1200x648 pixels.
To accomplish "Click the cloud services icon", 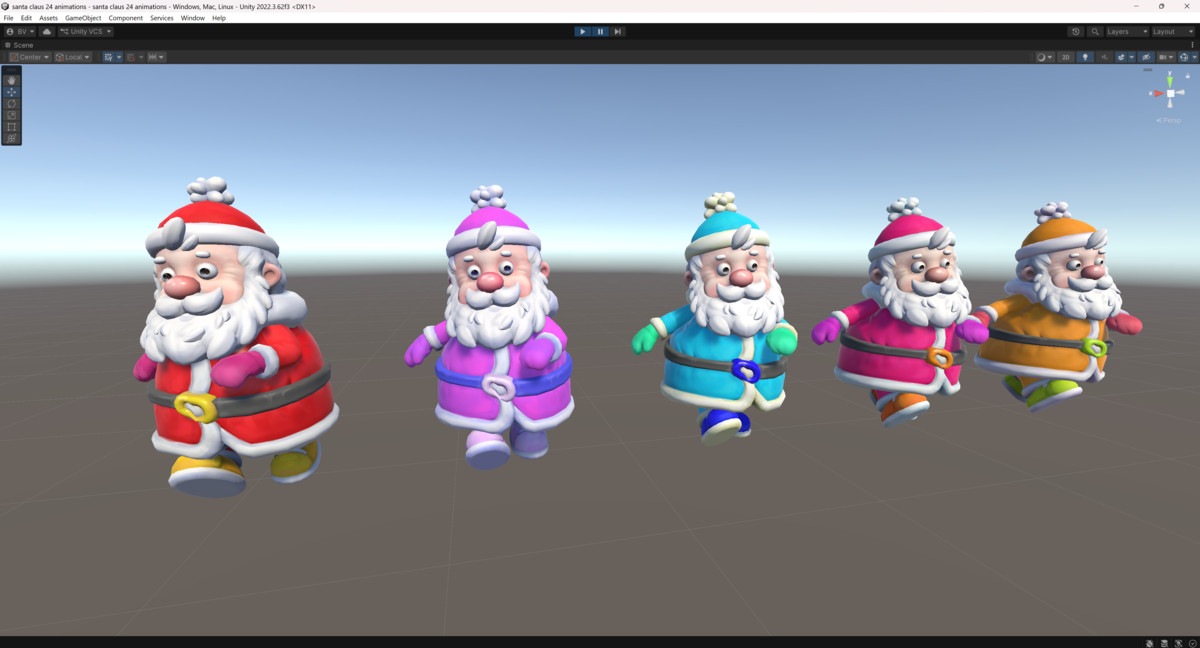I will pos(47,32).
